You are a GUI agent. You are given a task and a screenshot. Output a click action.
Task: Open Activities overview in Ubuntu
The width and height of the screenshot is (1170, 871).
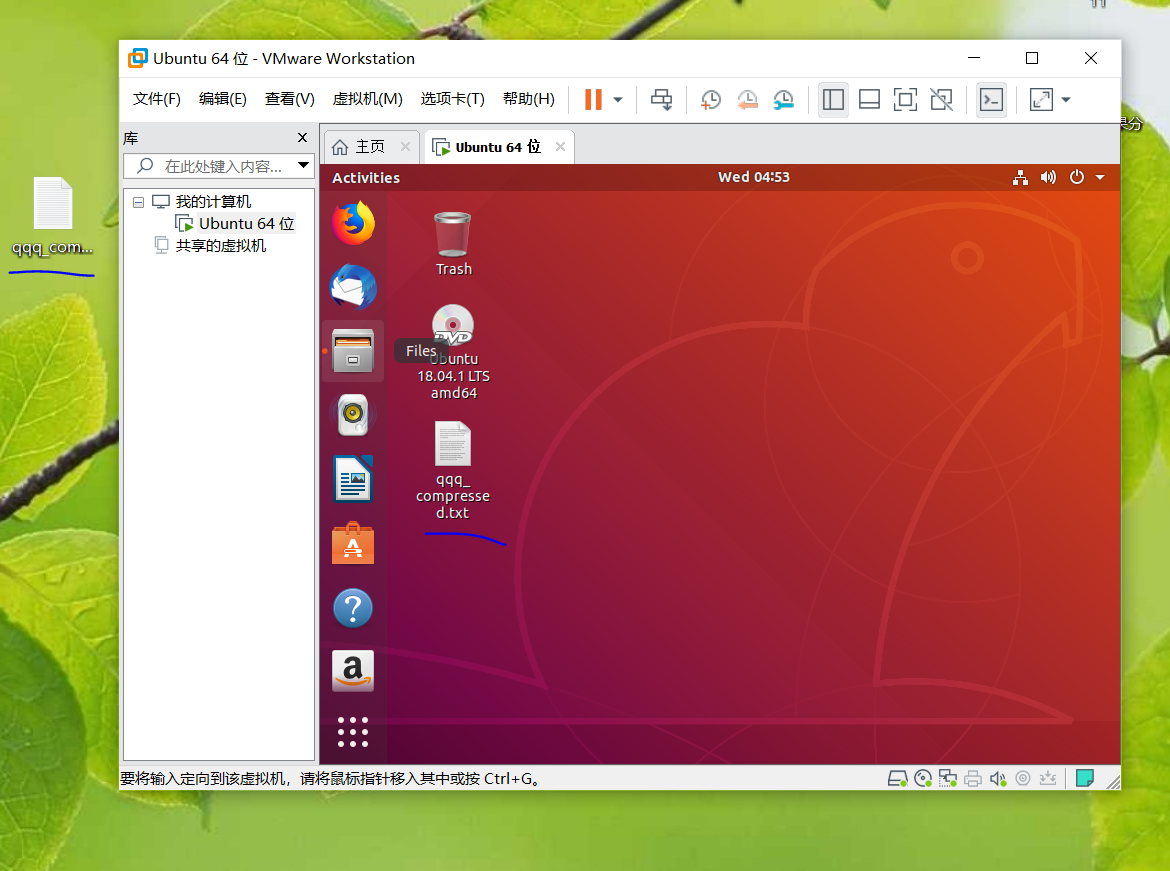(366, 178)
